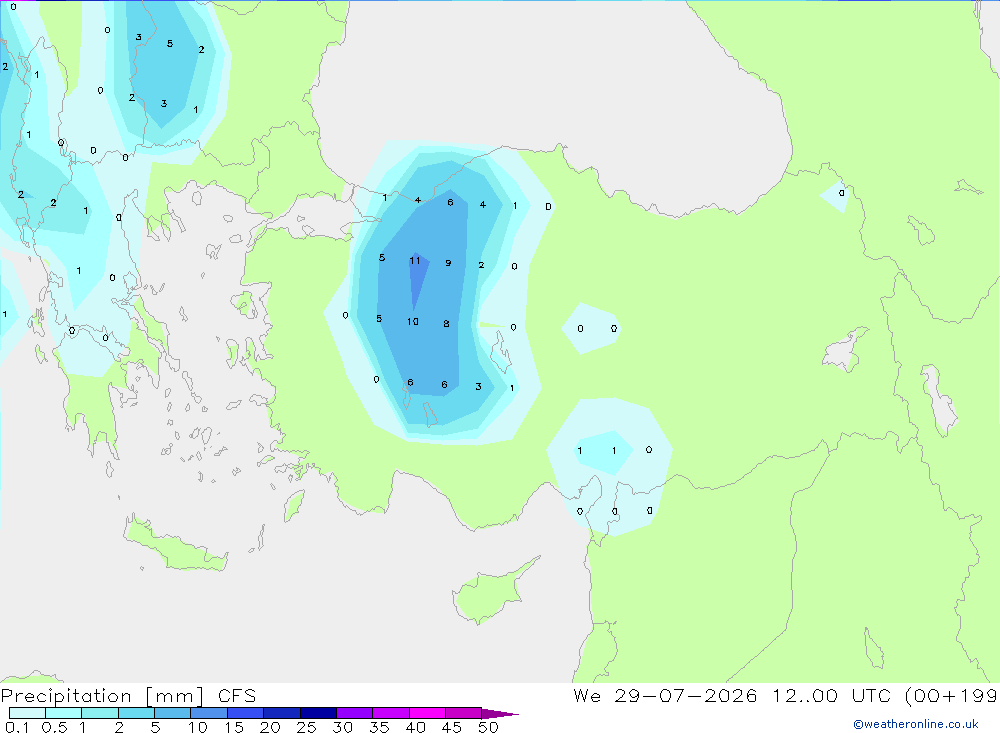Click the 30–35 mm purple legend swatch

[x=354, y=713]
